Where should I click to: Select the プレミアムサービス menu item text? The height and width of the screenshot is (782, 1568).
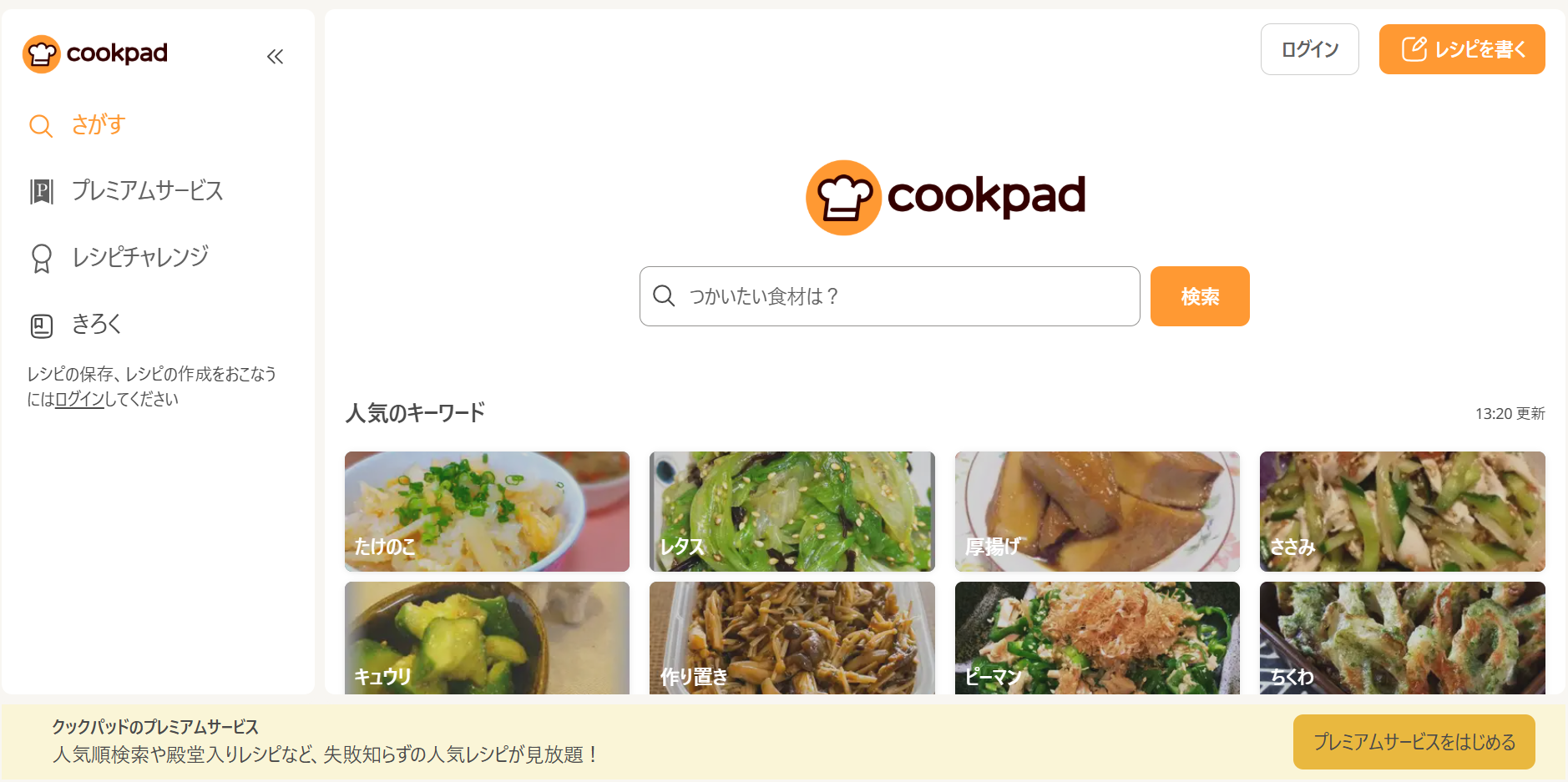tap(148, 190)
